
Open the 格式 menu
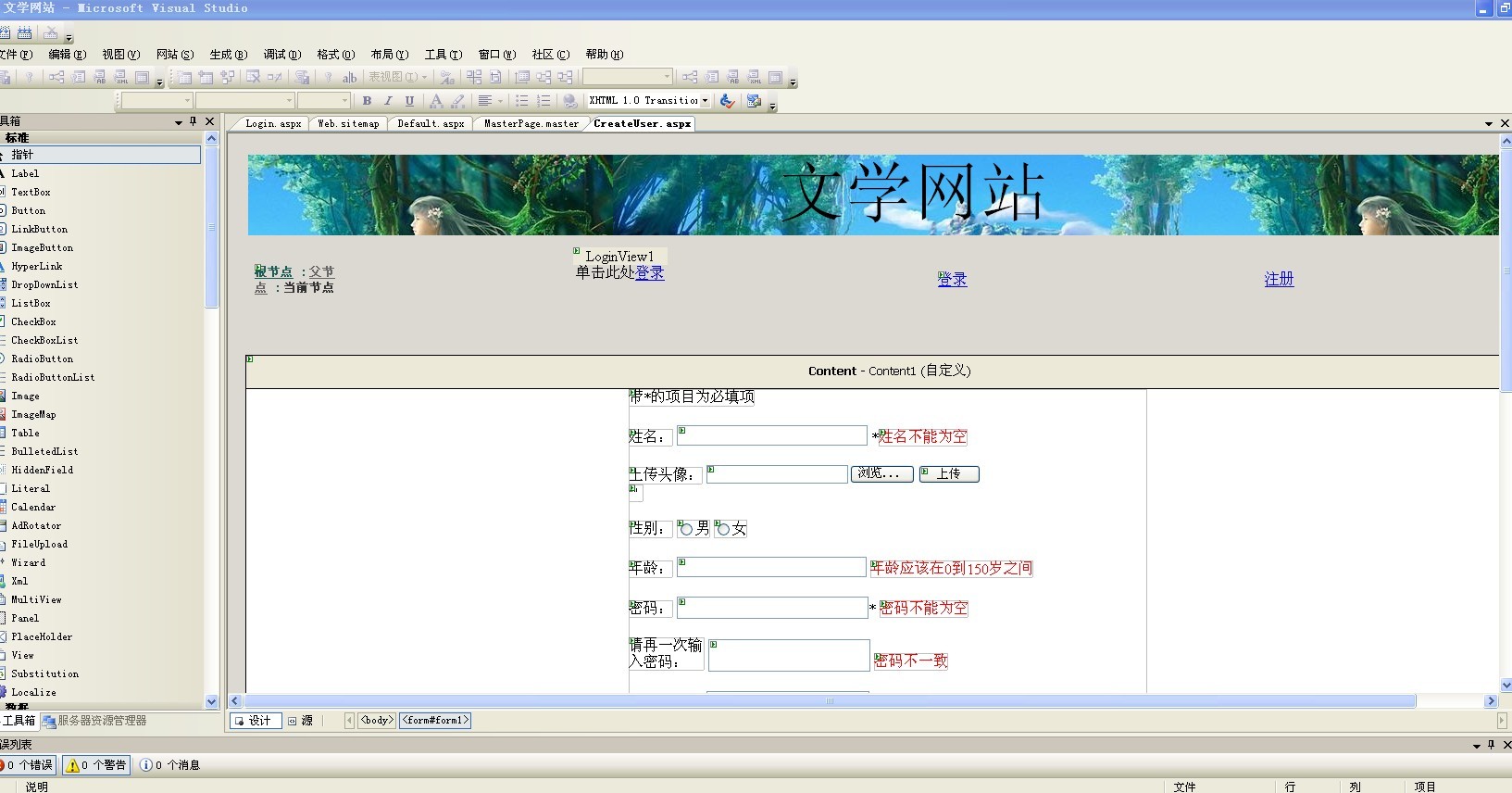click(x=335, y=55)
